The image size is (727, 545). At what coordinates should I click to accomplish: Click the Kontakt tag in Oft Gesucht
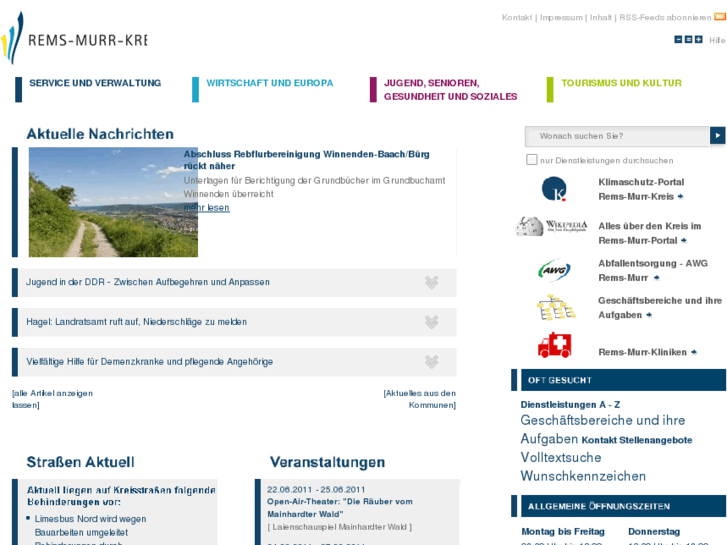click(x=599, y=440)
